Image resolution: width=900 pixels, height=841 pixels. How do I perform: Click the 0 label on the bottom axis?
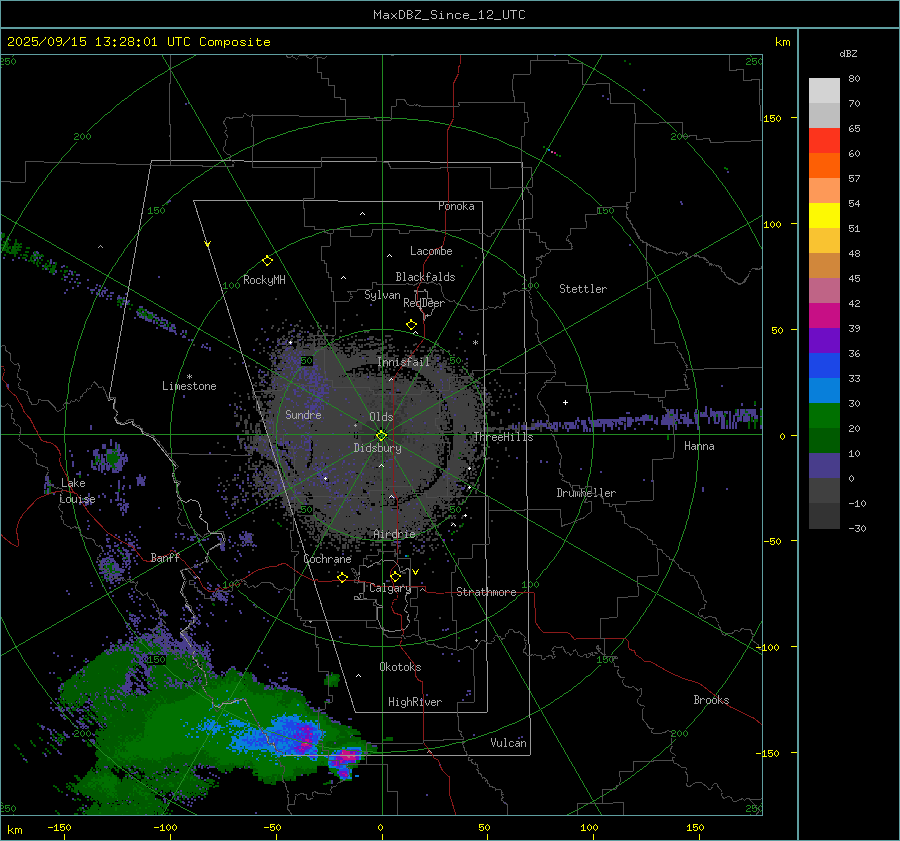point(381,828)
